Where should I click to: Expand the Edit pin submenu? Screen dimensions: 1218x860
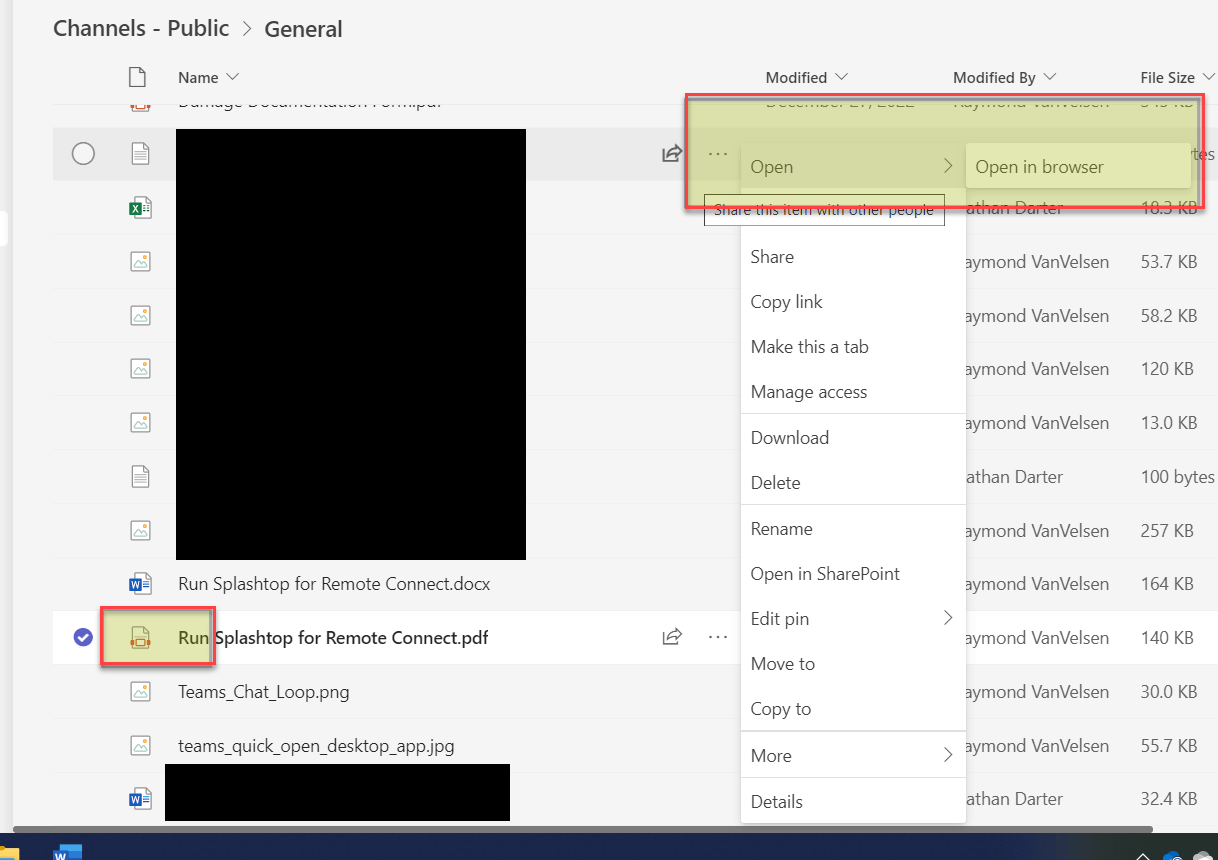tap(948, 619)
